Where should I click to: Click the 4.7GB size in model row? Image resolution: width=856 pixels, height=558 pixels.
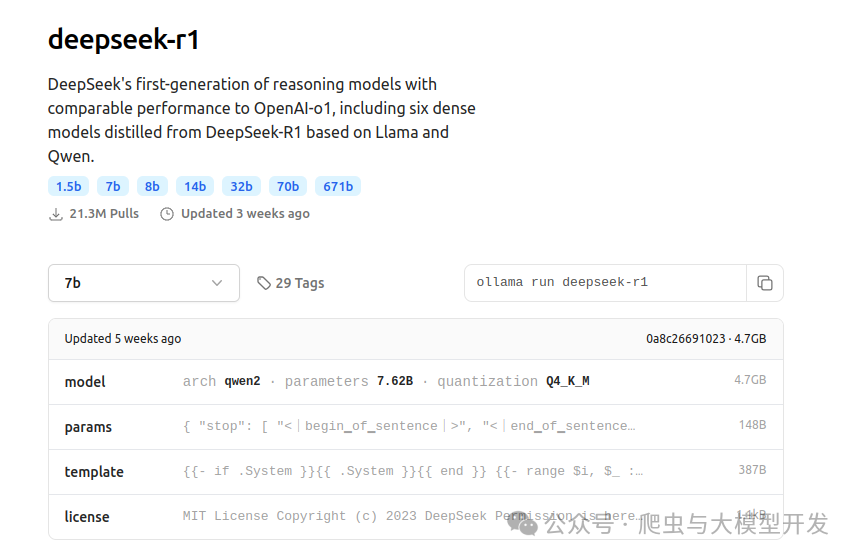pyautogui.click(x=750, y=379)
